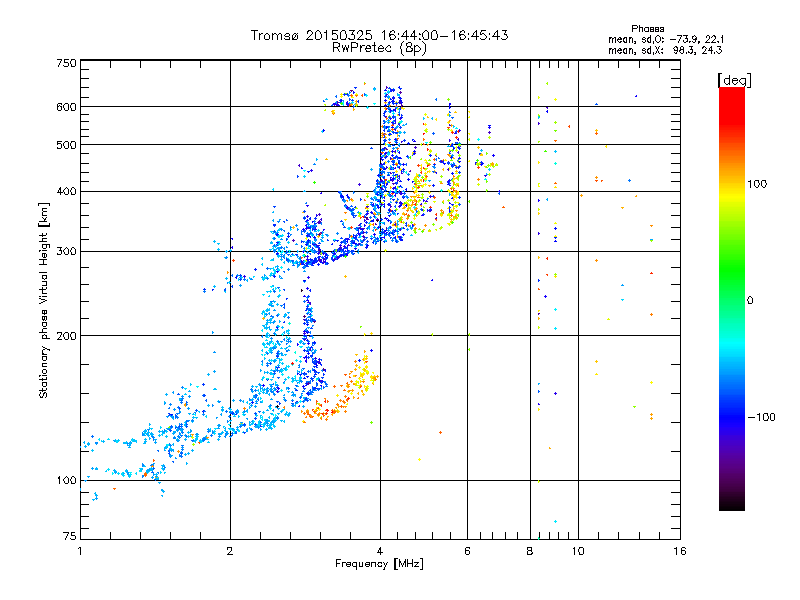
Task: Click the x-axis tick label '16'
Action: pyautogui.click(x=680, y=551)
